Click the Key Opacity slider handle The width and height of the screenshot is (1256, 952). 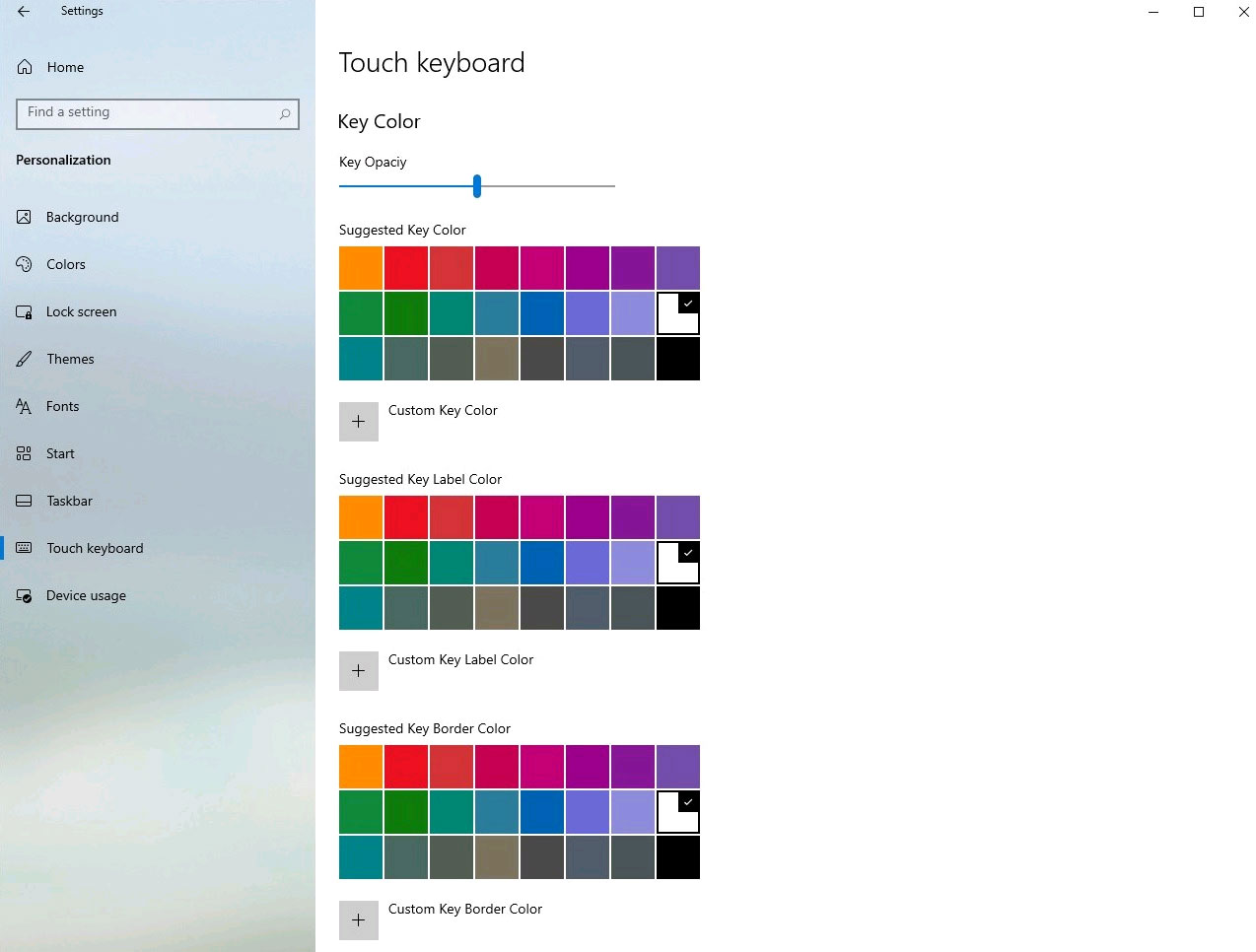click(x=477, y=185)
